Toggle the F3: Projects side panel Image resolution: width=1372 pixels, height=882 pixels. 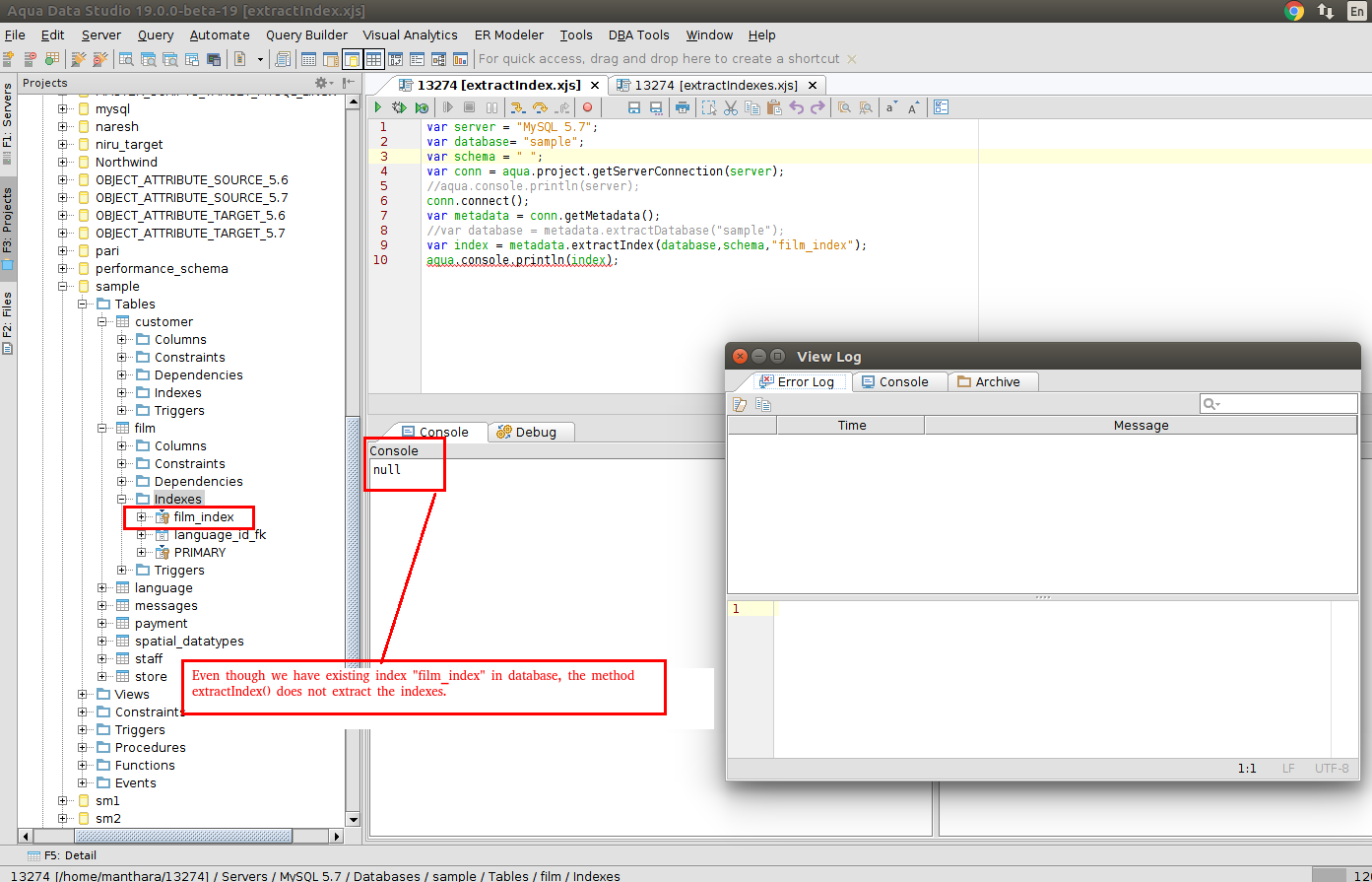(8, 229)
